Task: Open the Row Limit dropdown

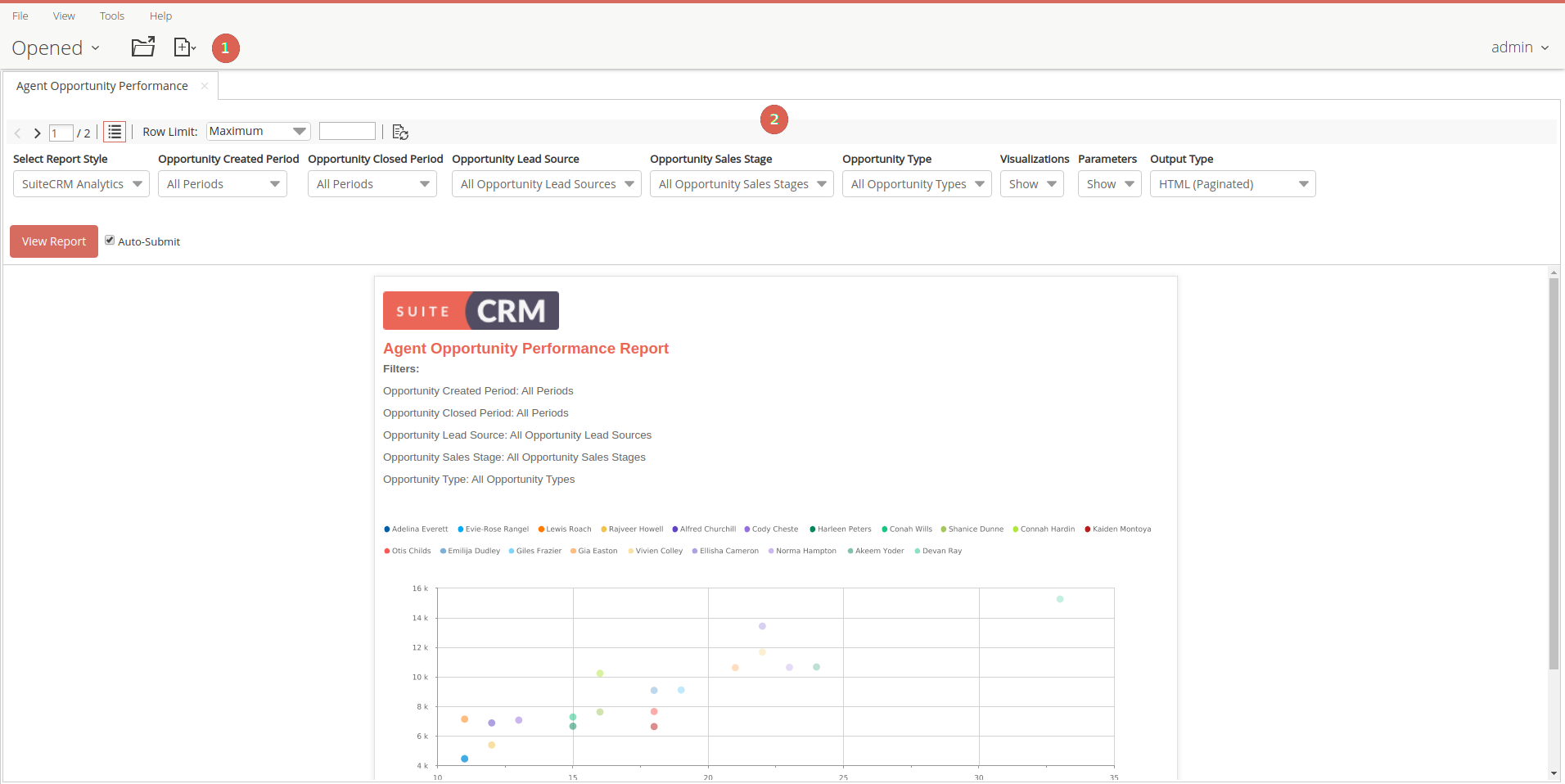Action: pos(258,131)
